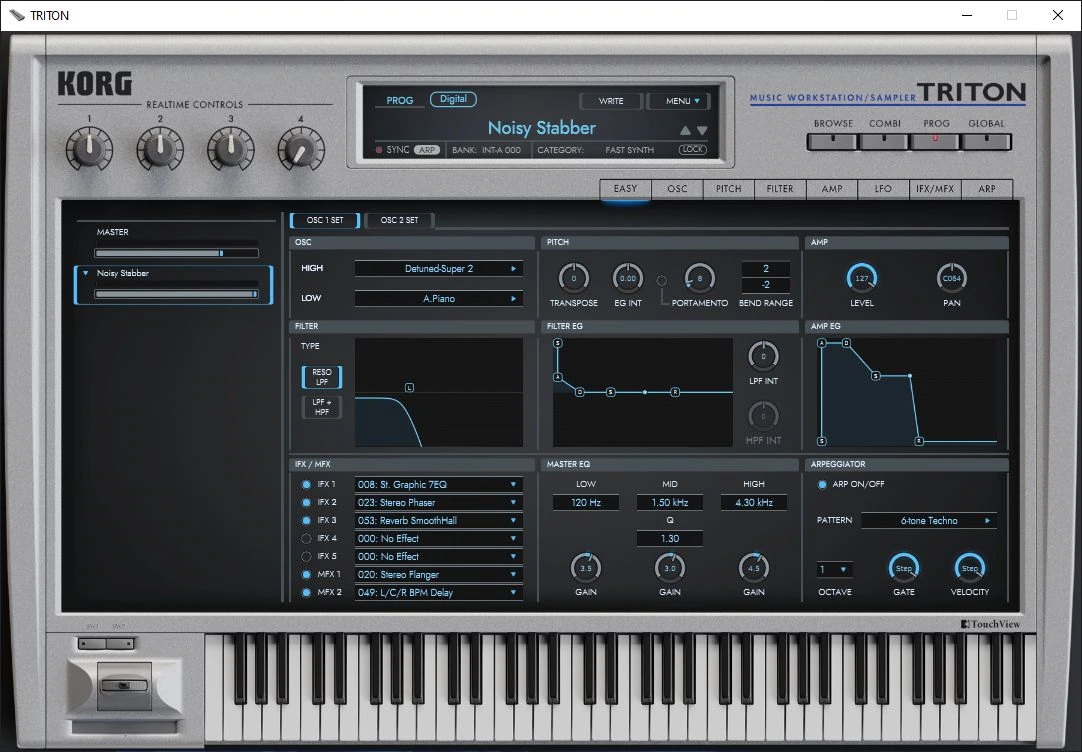Select previous program with up arrow
Image resolution: width=1082 pixels, height=752 pixels.
click(685, 130)
